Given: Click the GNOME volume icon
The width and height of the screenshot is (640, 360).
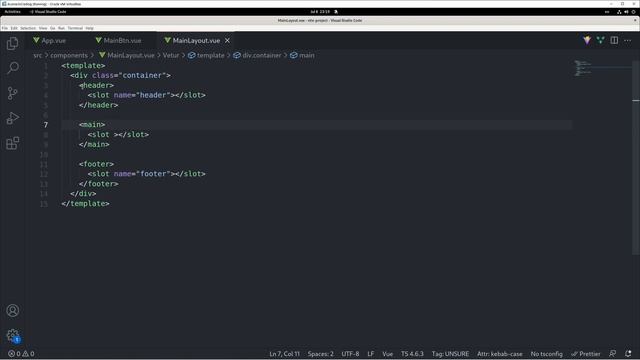Looking at the screenshot, I should pyautogui.click(x=626, y=12).
